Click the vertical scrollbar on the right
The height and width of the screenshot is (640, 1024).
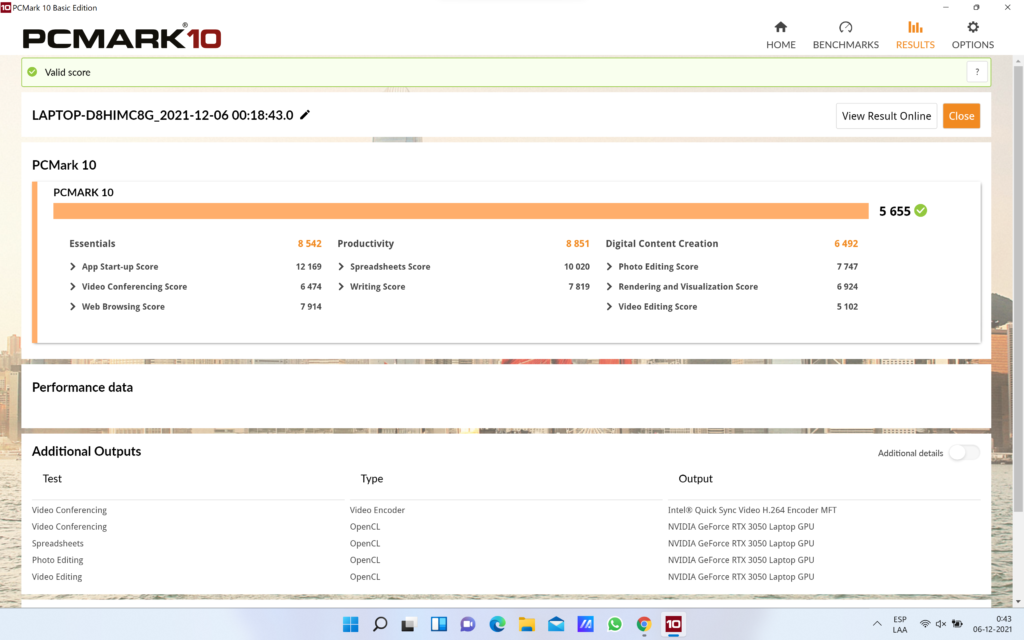(x=1017, y=300)
